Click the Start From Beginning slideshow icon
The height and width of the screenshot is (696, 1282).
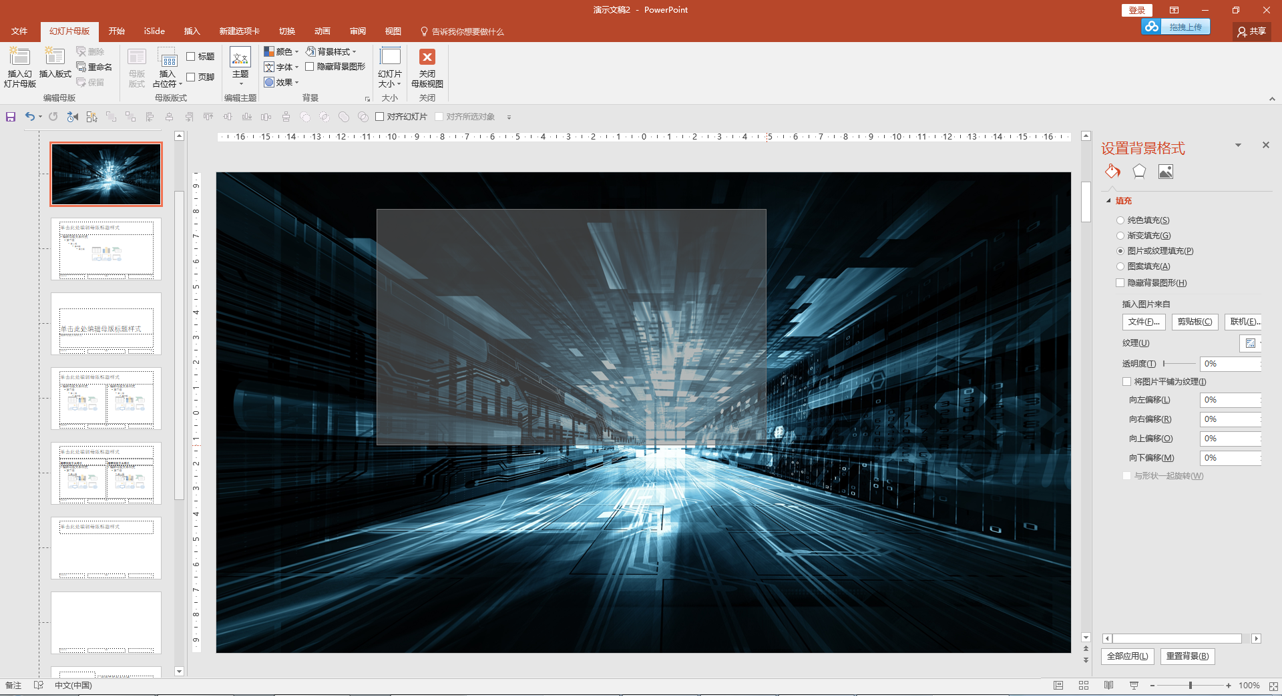pos(72,117)
